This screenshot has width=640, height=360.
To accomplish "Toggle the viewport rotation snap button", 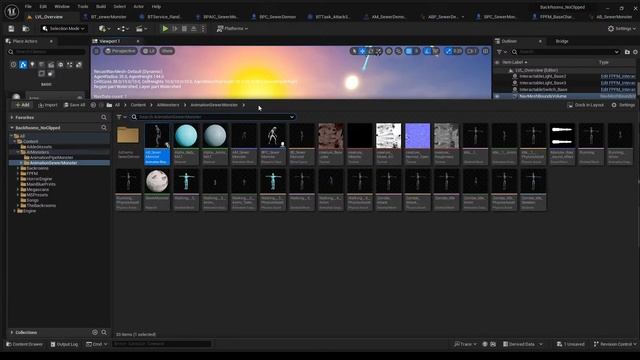I will click(427, 51).
